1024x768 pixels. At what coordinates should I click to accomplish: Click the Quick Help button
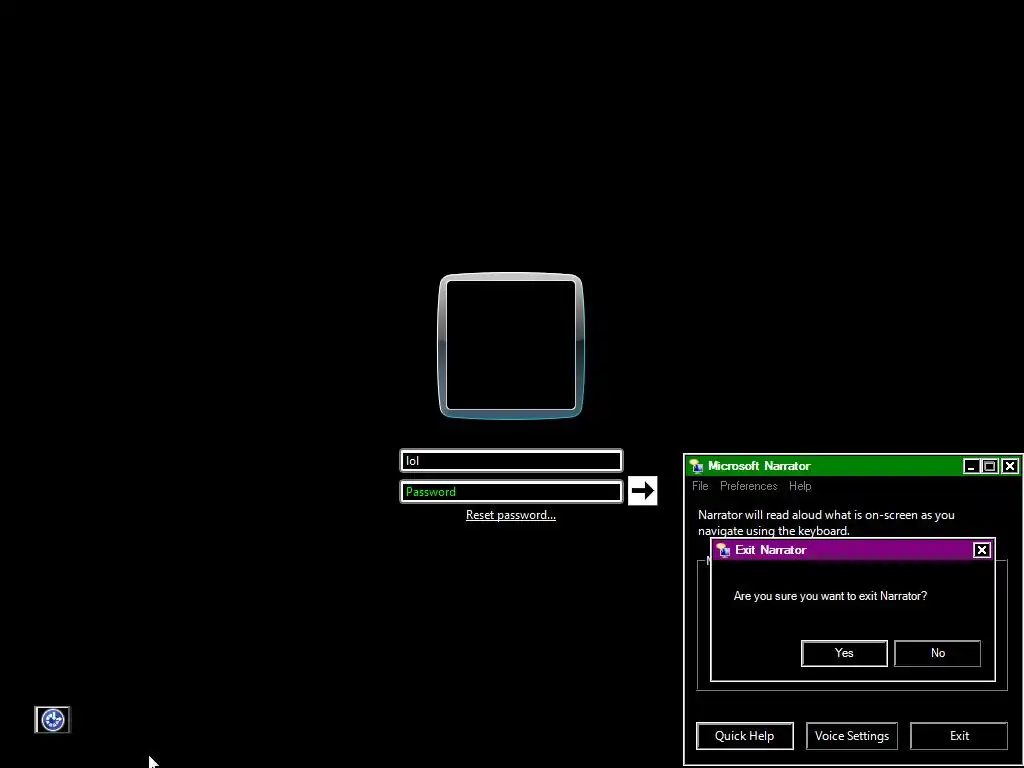[x=744, y=736]
